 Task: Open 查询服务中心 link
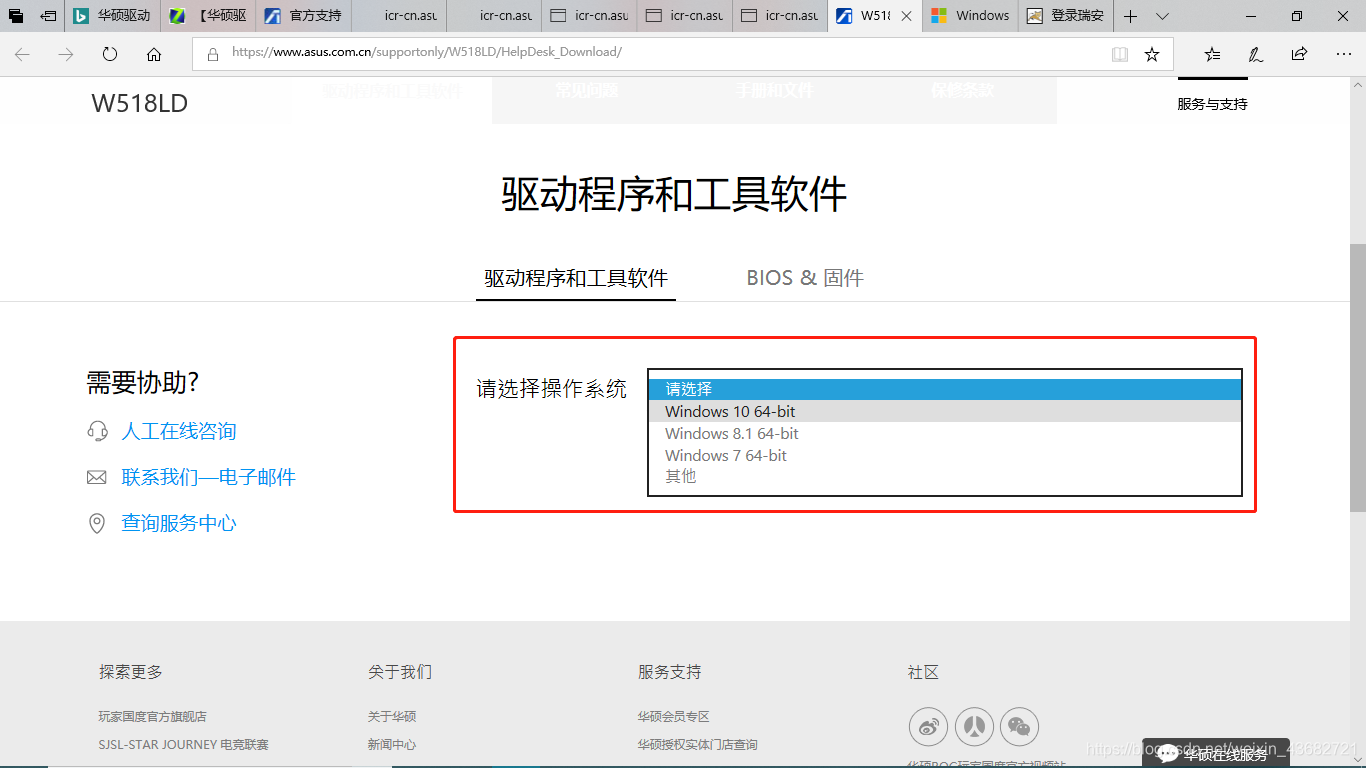(x=179, y=523)
